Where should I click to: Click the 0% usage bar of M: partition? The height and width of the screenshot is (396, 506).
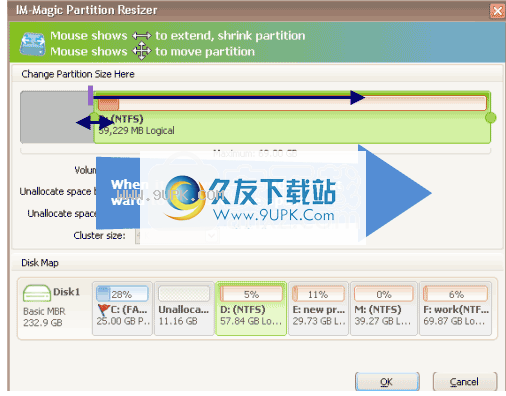click(384, 294)
